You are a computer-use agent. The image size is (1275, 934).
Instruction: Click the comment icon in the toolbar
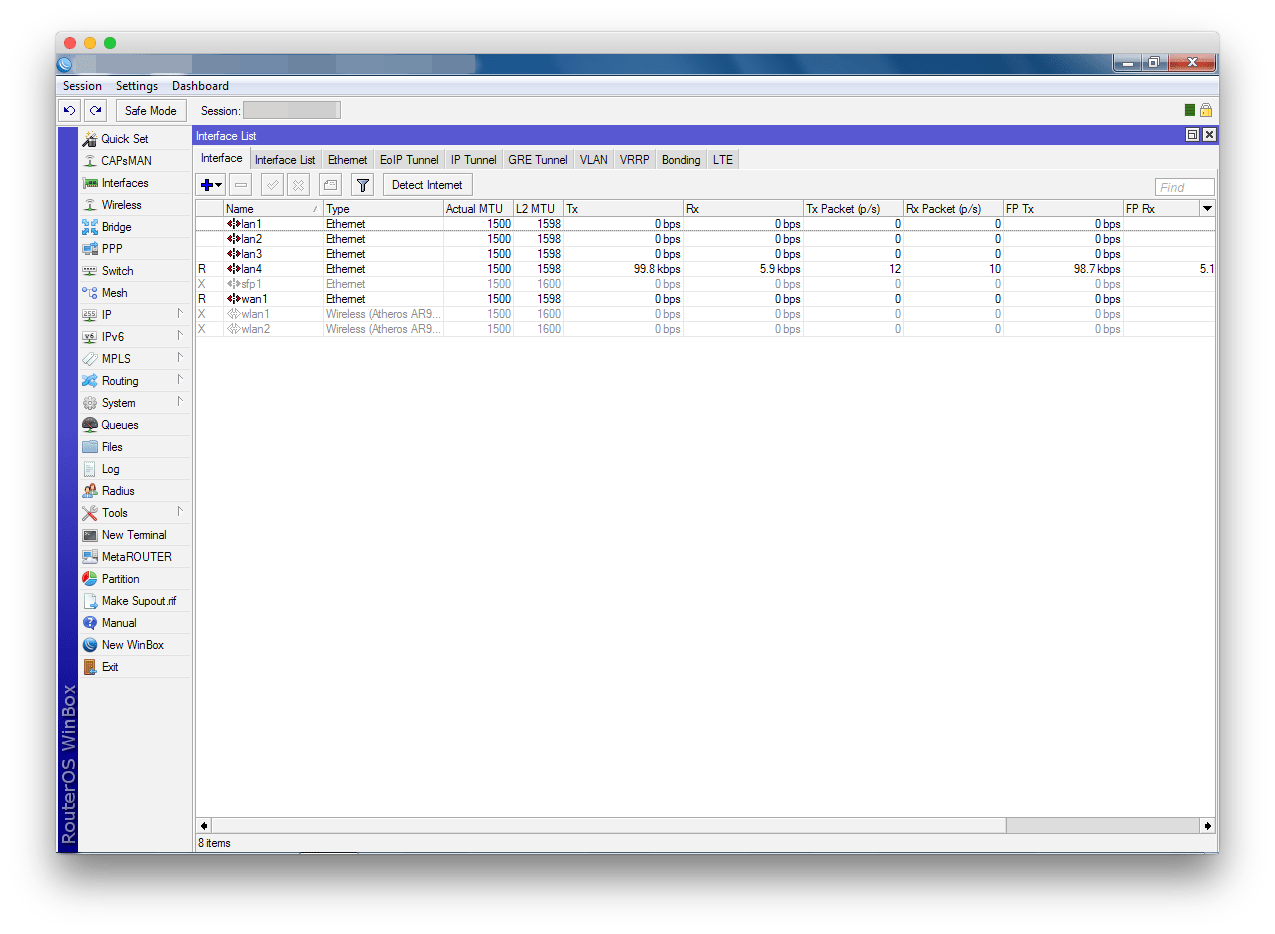[x=330, y=185]
